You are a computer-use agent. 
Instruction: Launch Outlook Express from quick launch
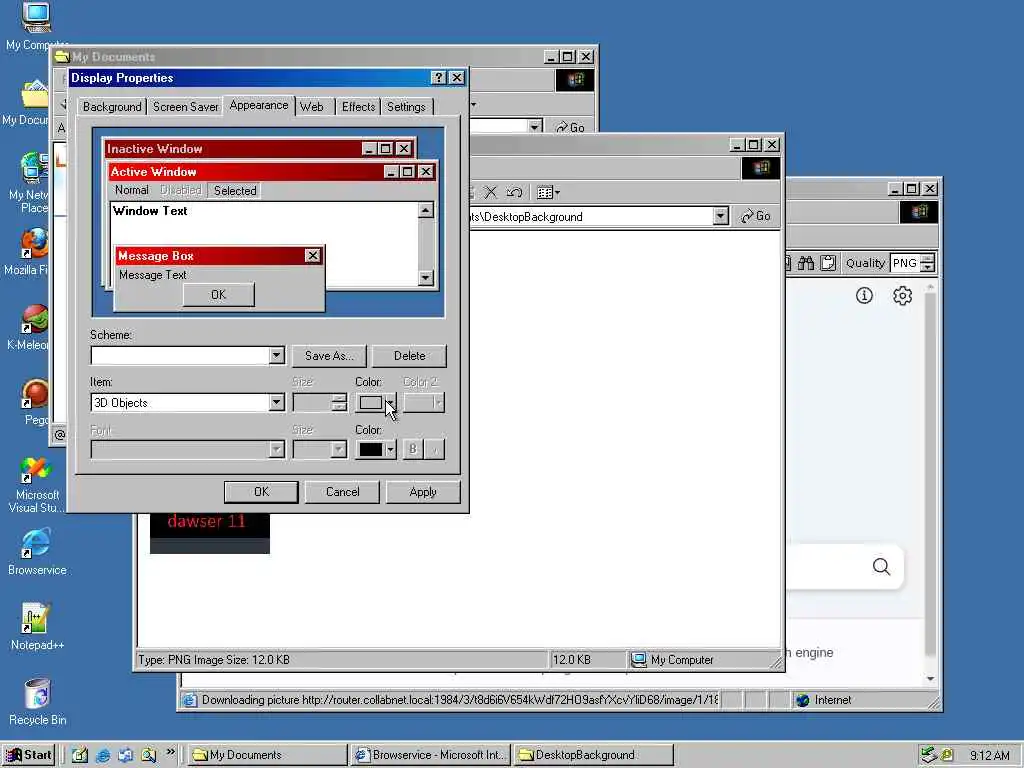125,755
